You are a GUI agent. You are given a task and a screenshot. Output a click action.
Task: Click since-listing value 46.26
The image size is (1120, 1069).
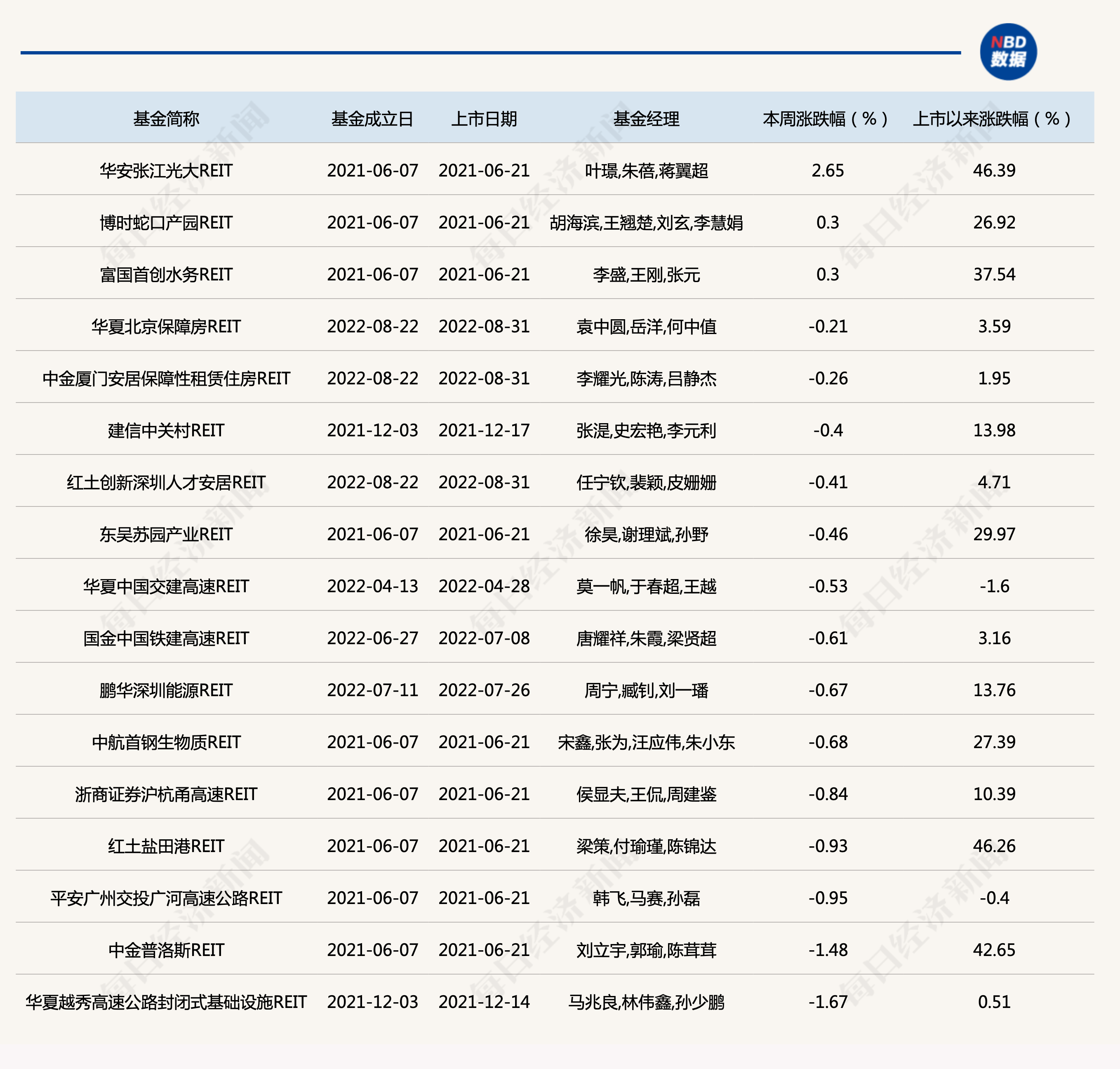click(x=994, y=845)
